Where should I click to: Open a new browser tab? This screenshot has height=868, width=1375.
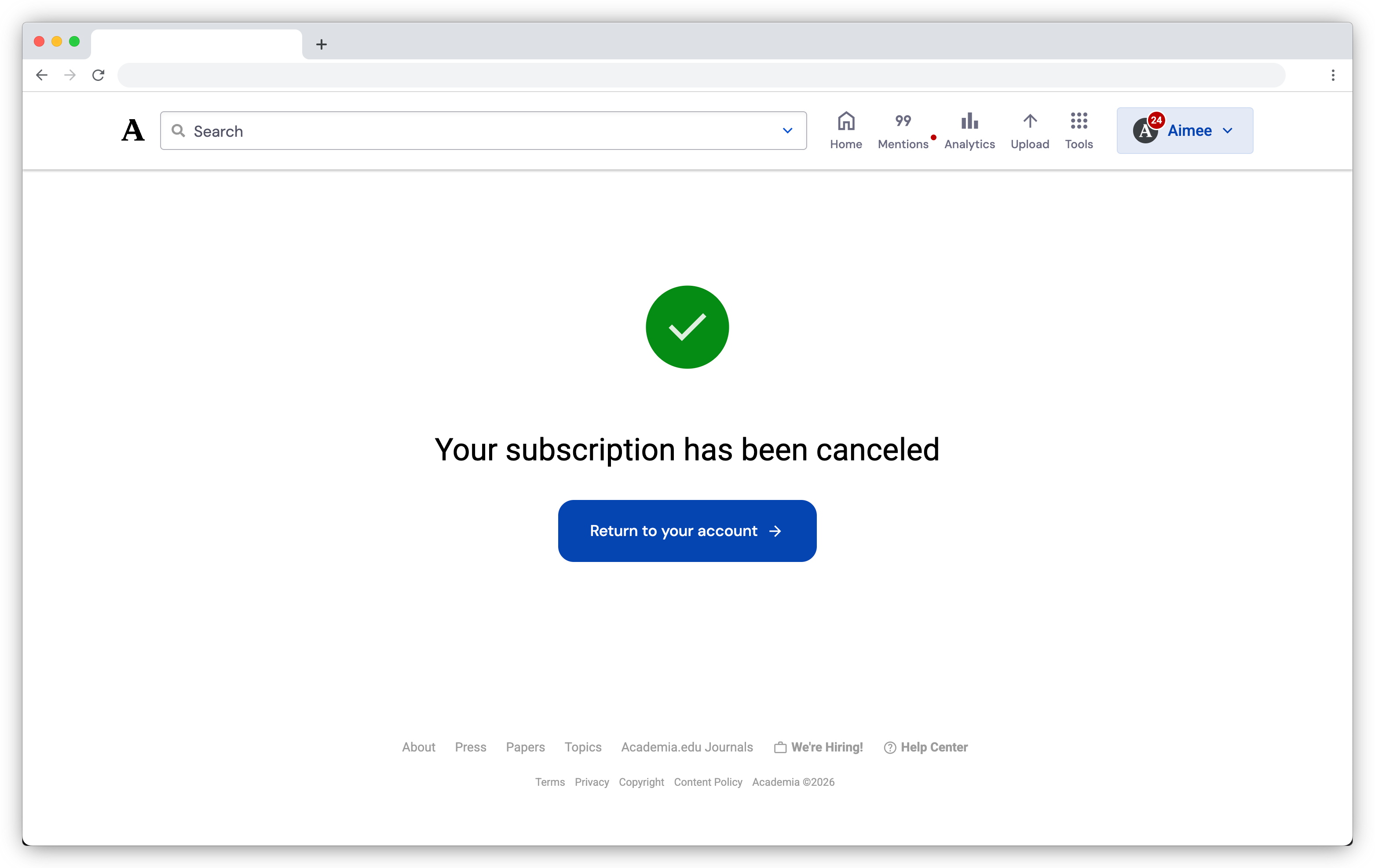click(x=322, y=44)
